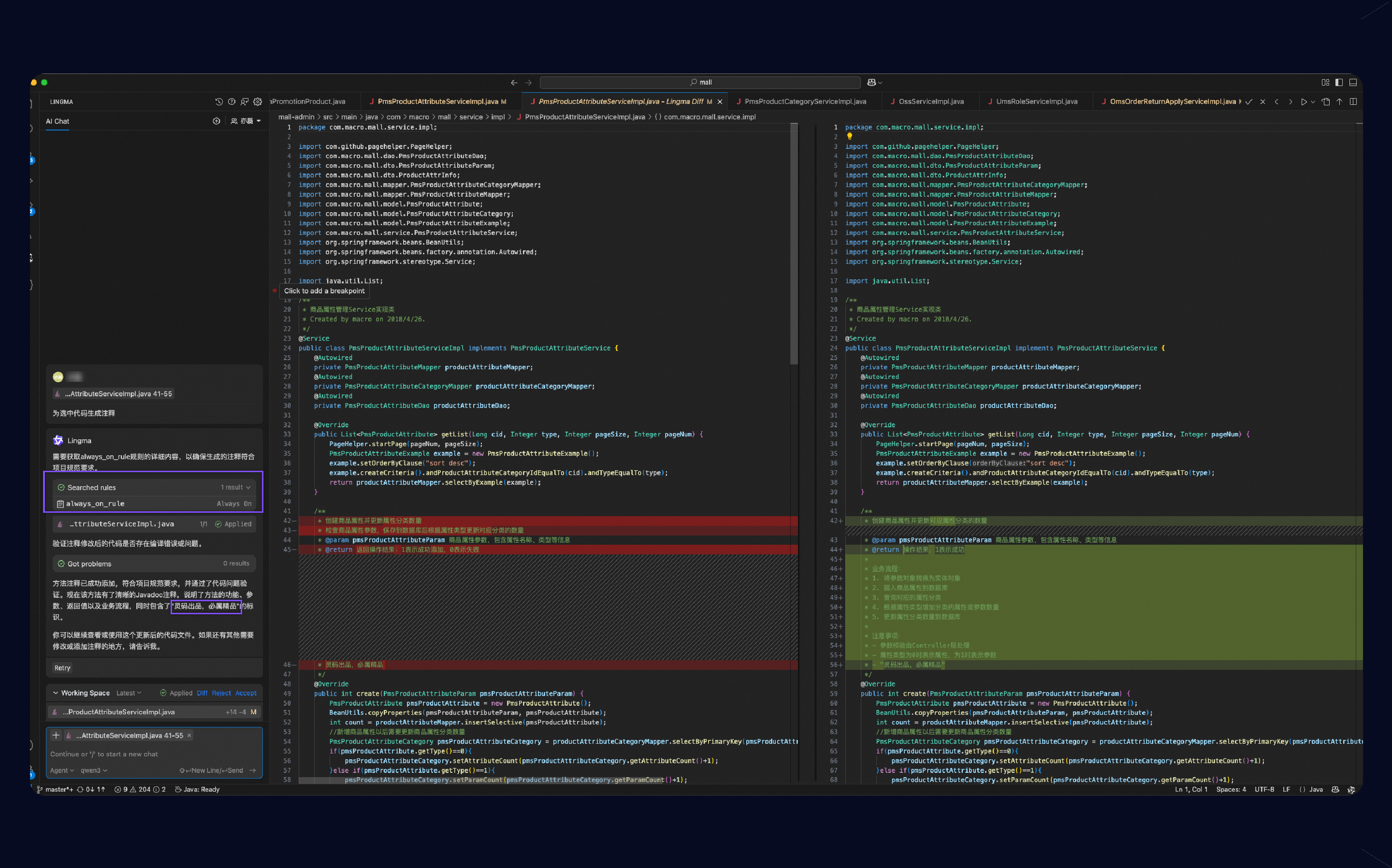Screen dimensions: 1392x868
Task: Change LF line ending setting
Action: [x=1286, y=789]
